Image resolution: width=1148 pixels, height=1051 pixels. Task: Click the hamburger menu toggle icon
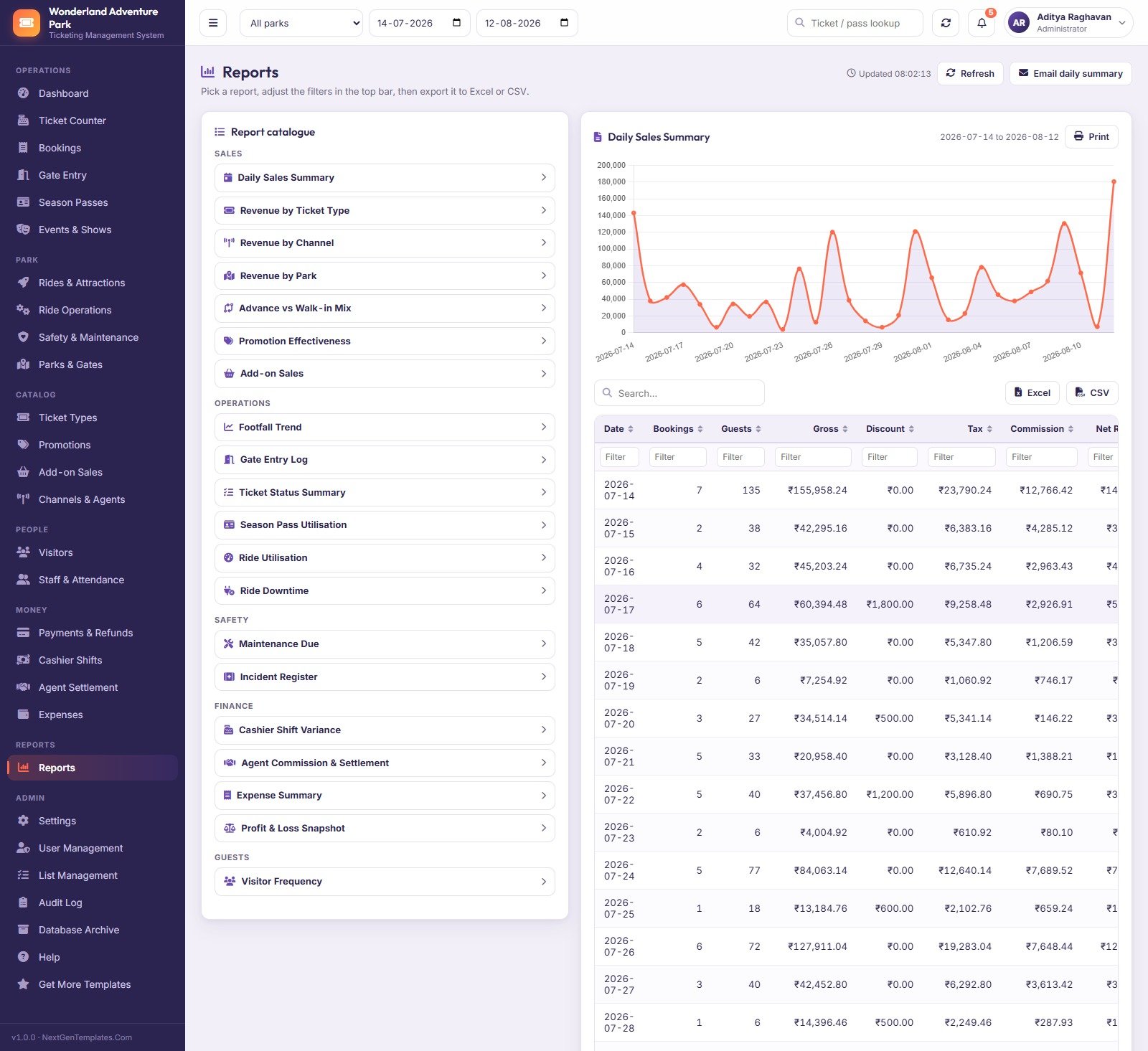[213, 23]
